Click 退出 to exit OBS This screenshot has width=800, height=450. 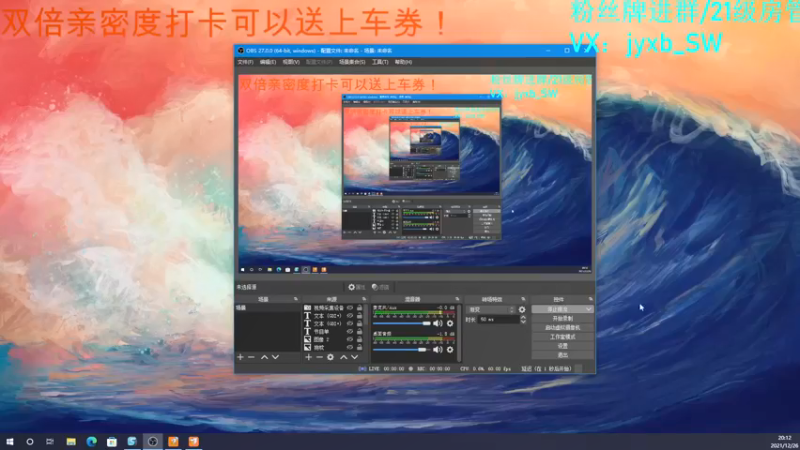click(562, 355)
